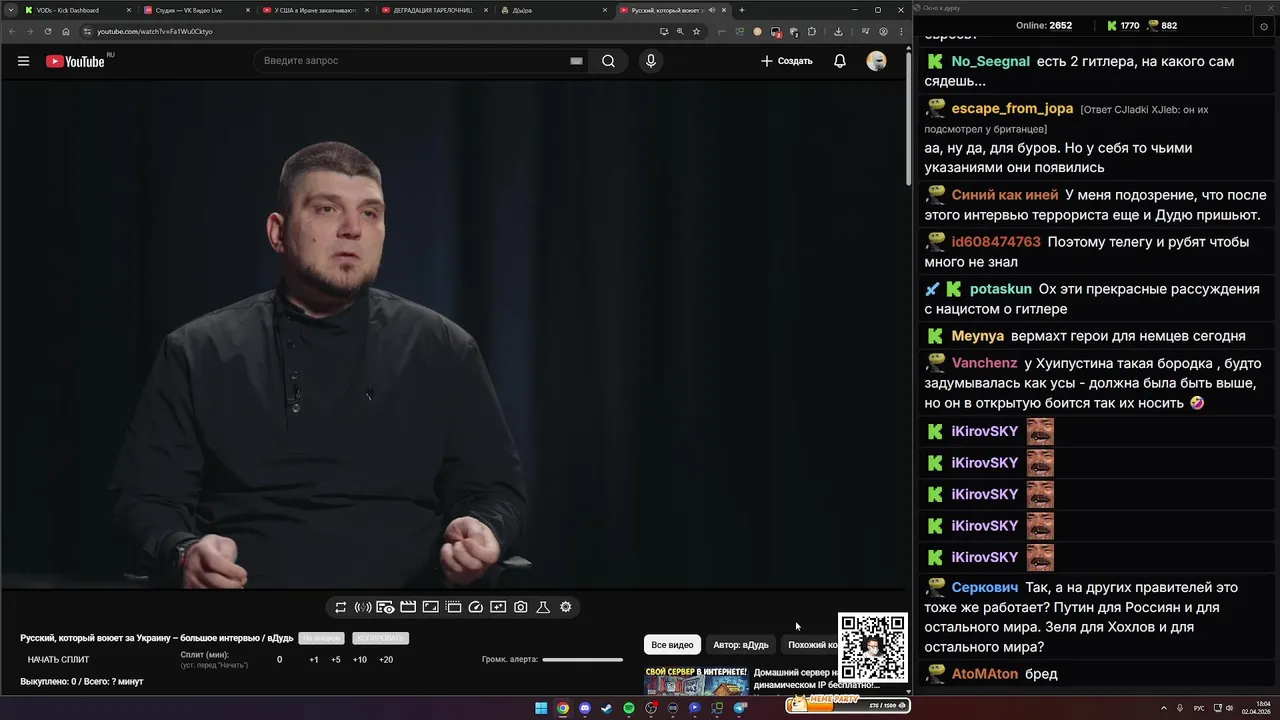The height and width of the screenshot is (720, 1280).
Task: Add +20 minutes to split
Action: tap(386, 660)
